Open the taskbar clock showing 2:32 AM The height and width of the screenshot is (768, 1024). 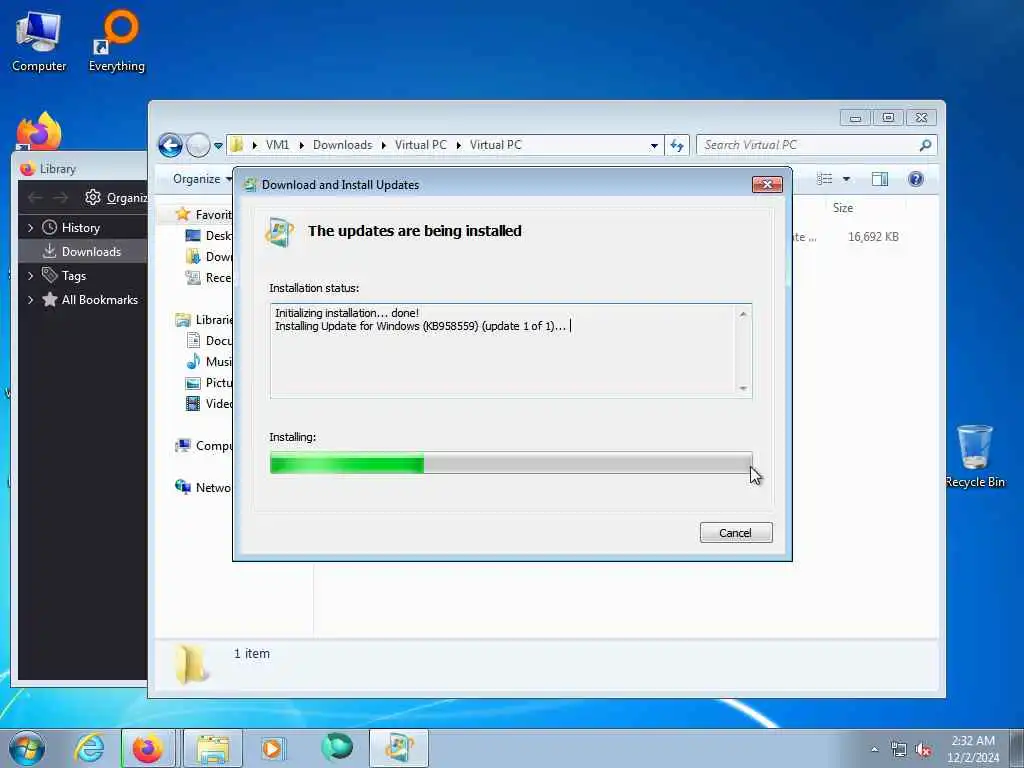click(x=973, y=749)
